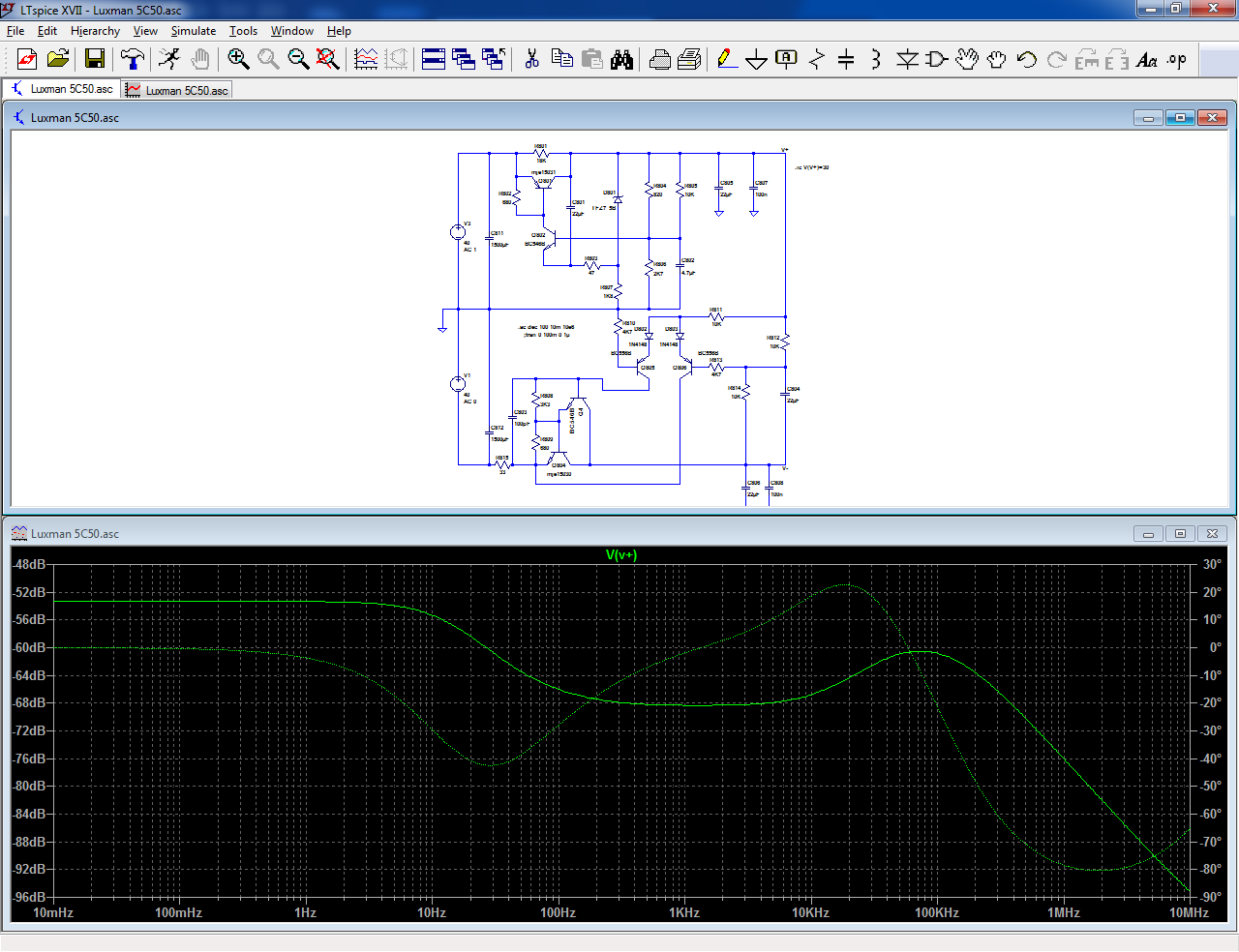Place a Resistor component
The image size is (1239, 952).
(817, 59)
